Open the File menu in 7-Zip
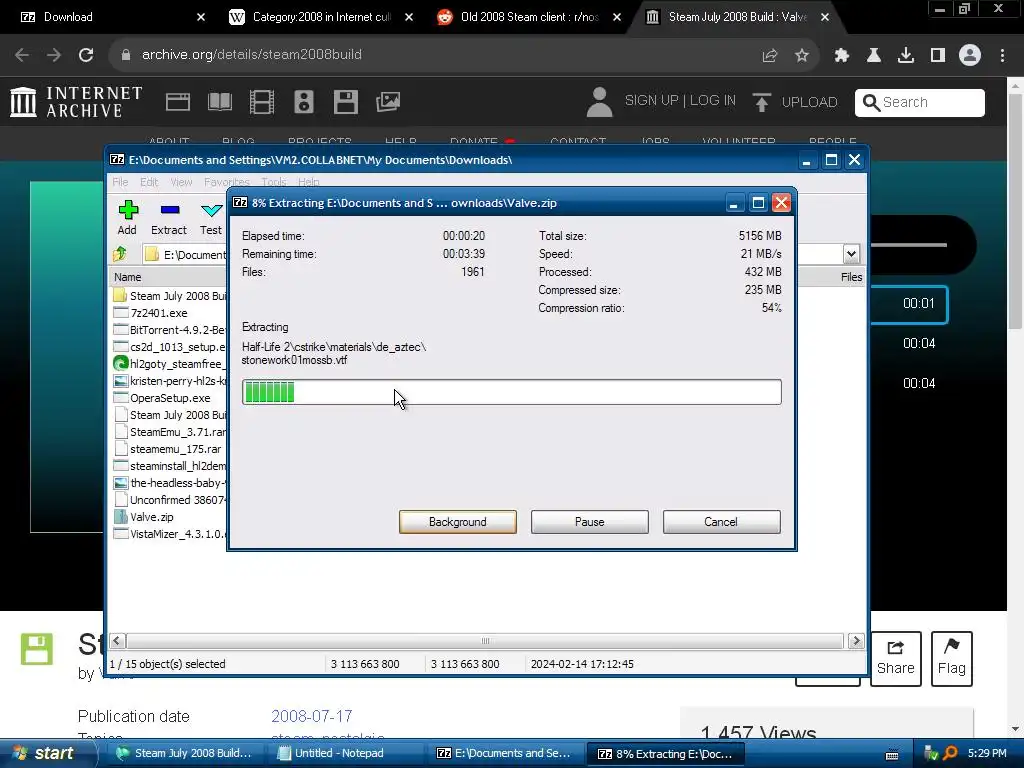Screen dimensions: 1024x768 point(120,182)
